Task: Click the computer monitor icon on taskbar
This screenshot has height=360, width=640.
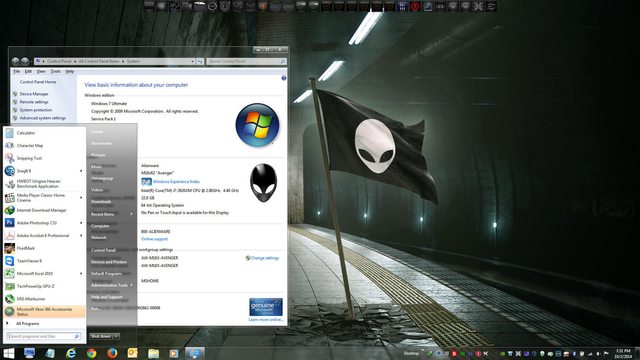Action: (29, 353)
